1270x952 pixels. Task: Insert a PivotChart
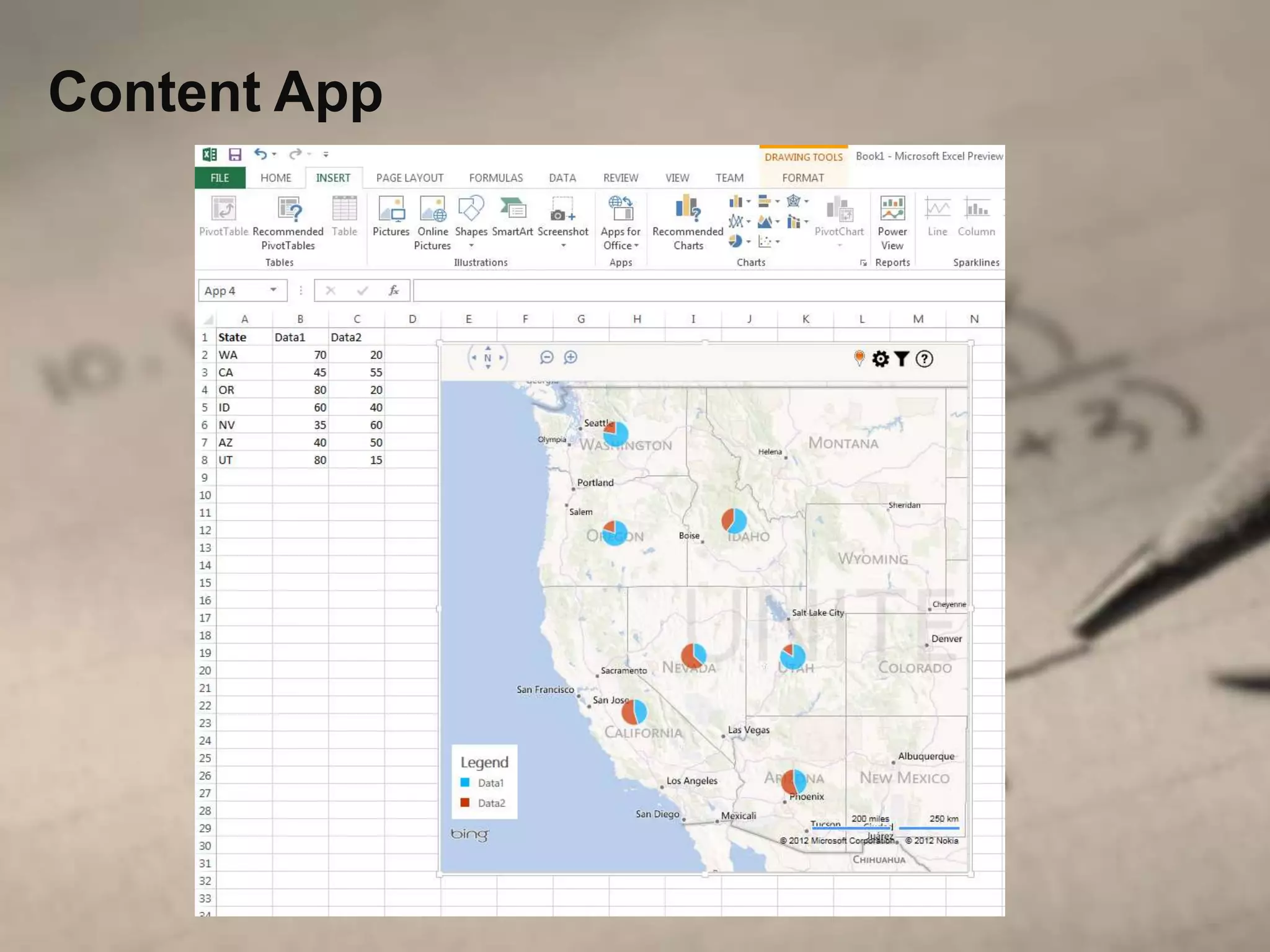tap(839, 222)
